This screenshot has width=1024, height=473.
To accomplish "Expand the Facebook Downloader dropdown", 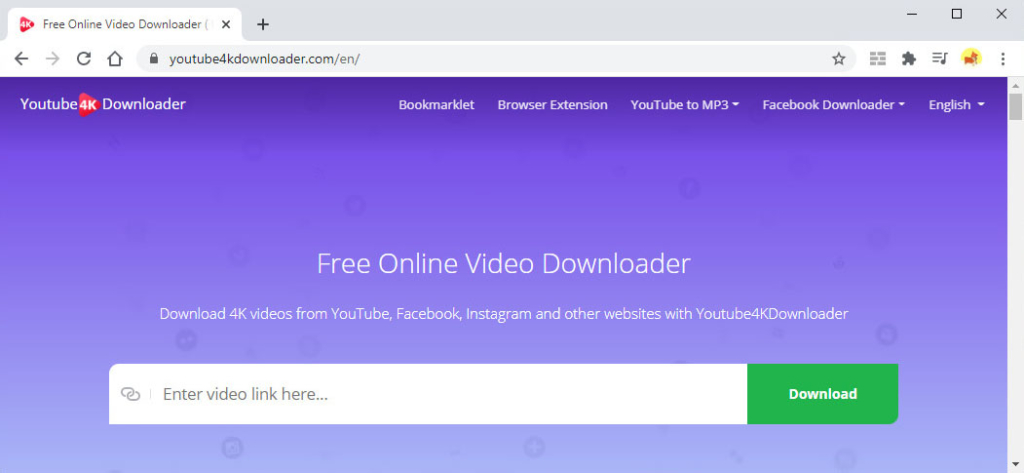I will coord(834,105).
